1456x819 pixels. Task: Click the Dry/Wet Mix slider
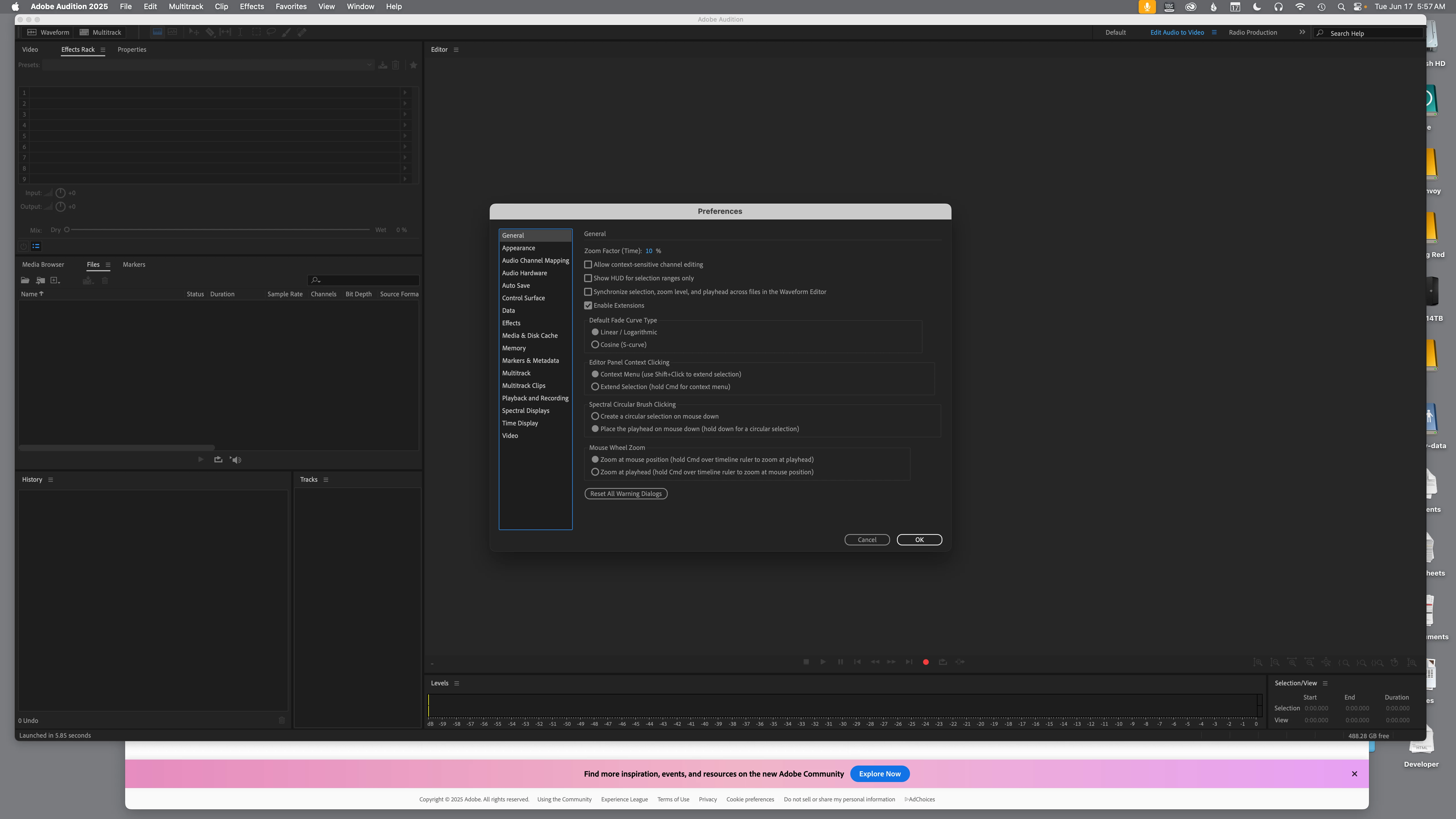pyautogui.click(x=218, y=230)
